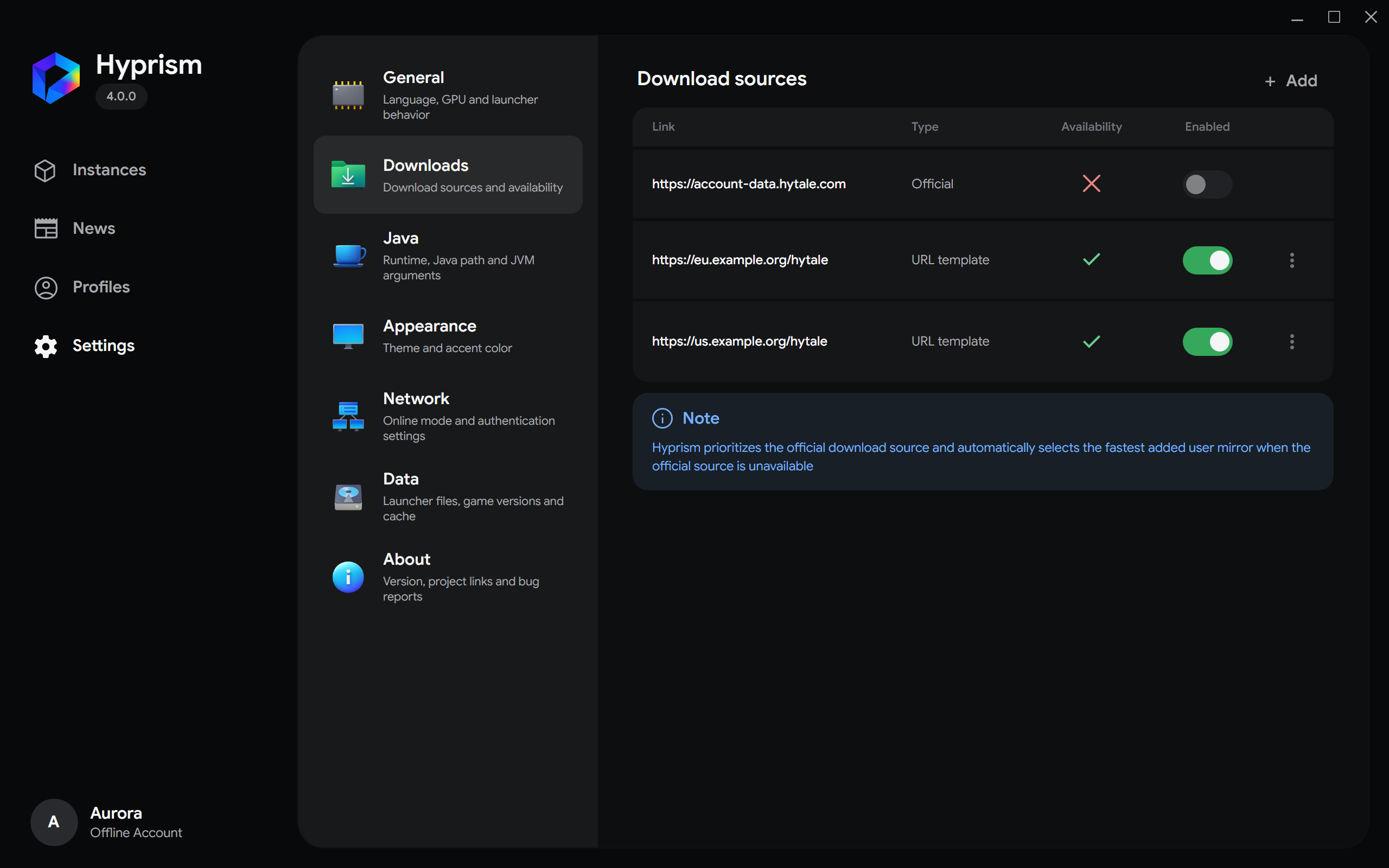This screenshot has width=1389, height=868.
Task: Click the Availability column header
Action: point(1091,127)
